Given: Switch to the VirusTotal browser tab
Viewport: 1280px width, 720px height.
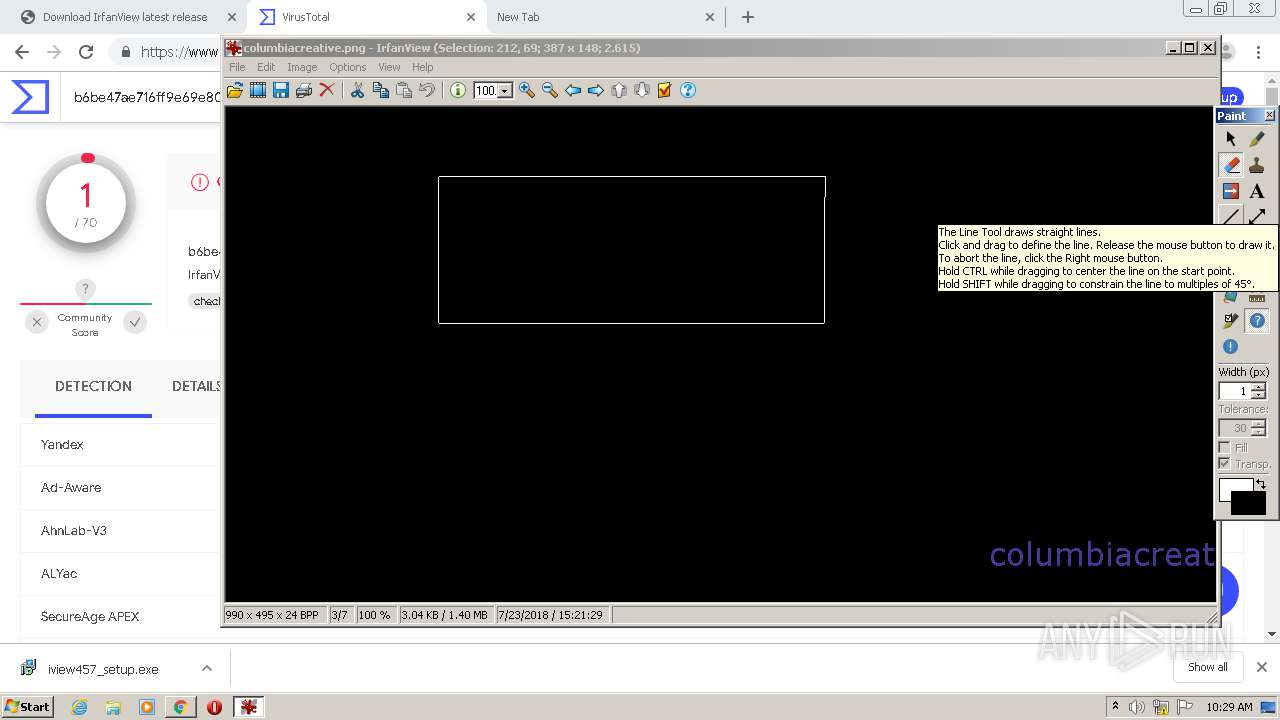Looking at the screenshot, I should (367, 17).
